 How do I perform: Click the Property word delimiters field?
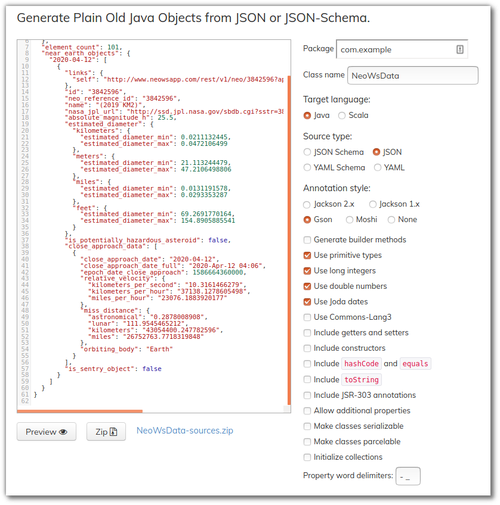(408, 476)
